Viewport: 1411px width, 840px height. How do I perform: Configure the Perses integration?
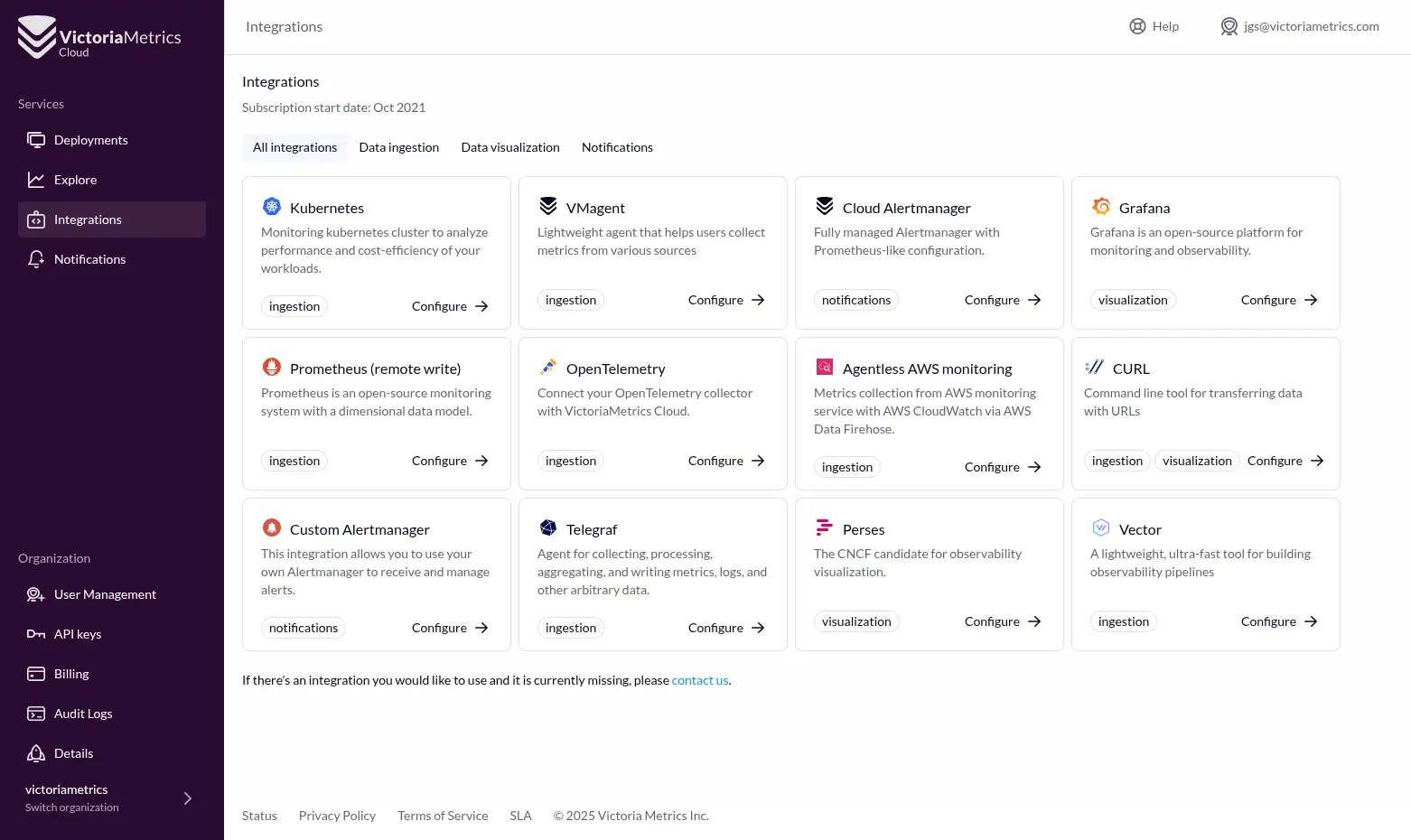click(1003, 621)
